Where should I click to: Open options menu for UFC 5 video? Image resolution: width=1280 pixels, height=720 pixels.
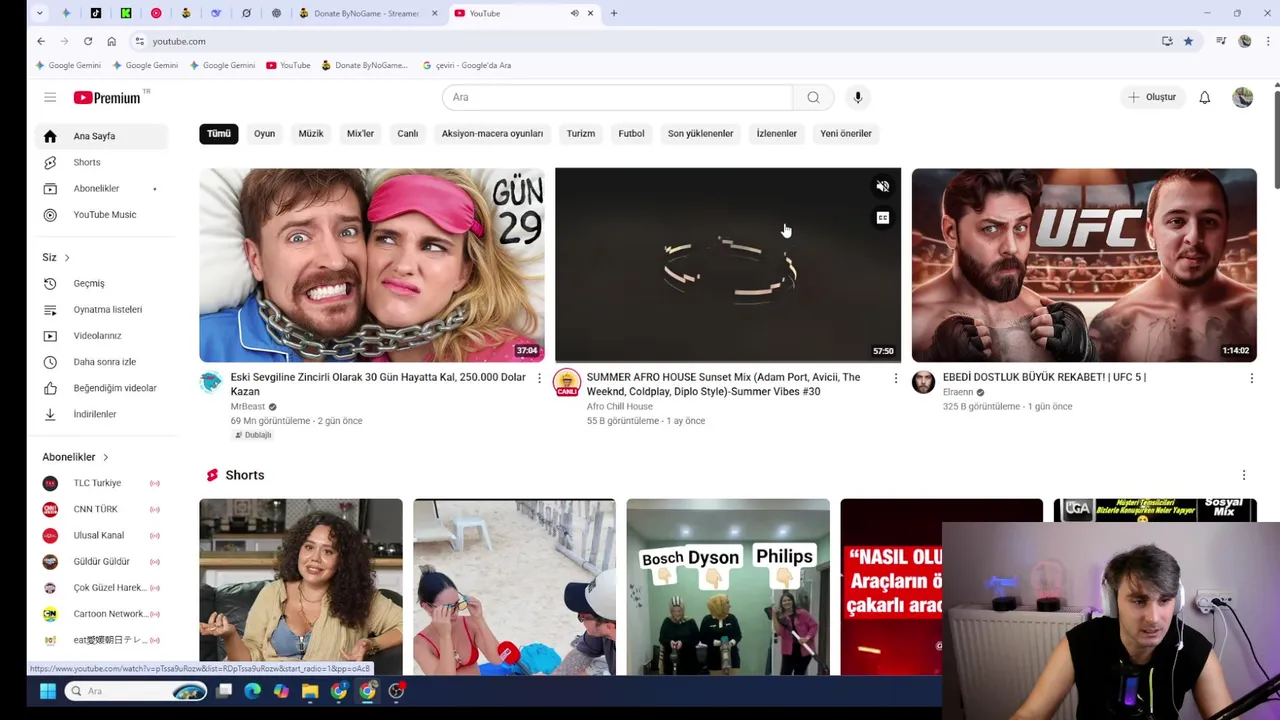[1251, 378]
